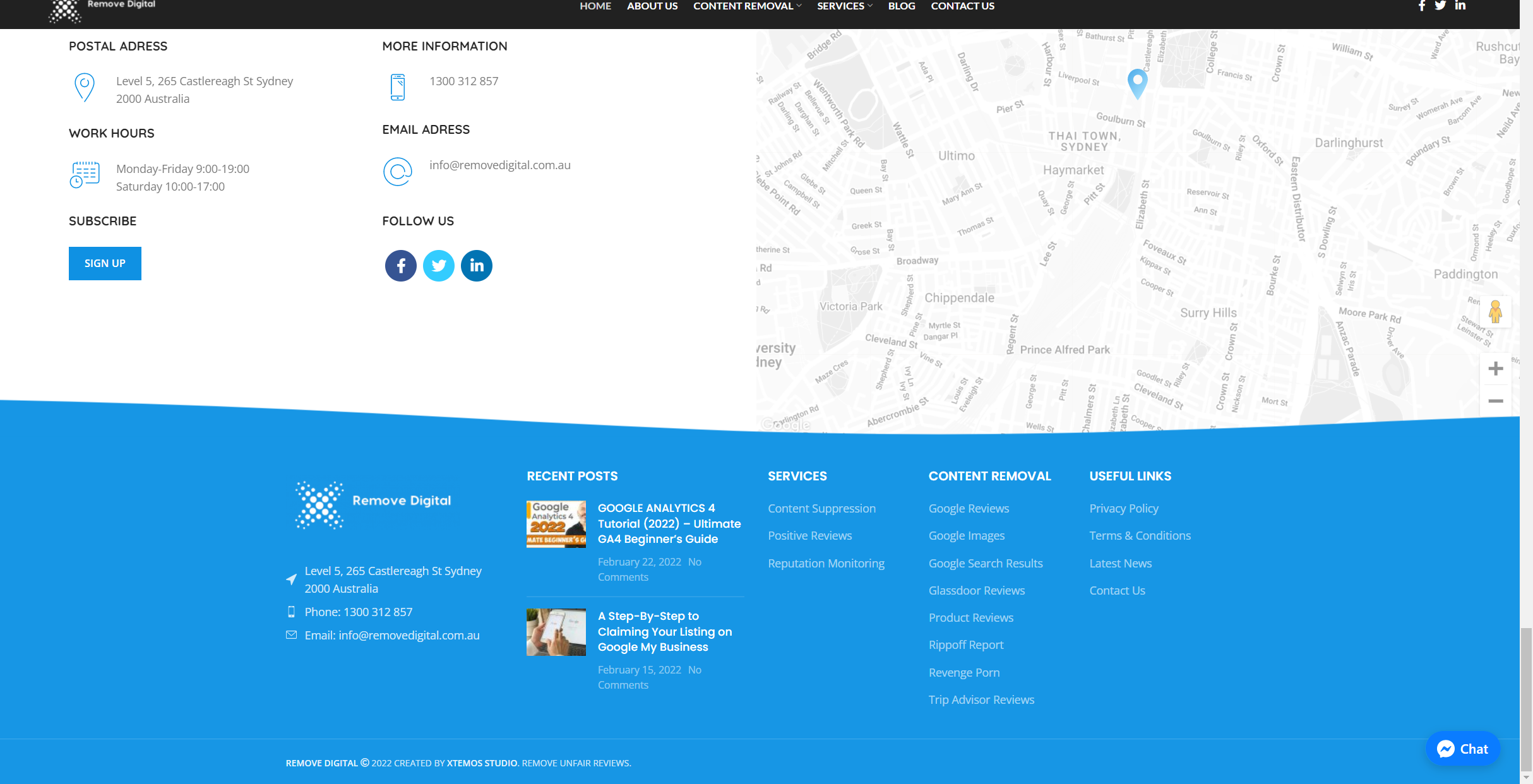Select the Street View pegman on the map

pos(1495,312)
